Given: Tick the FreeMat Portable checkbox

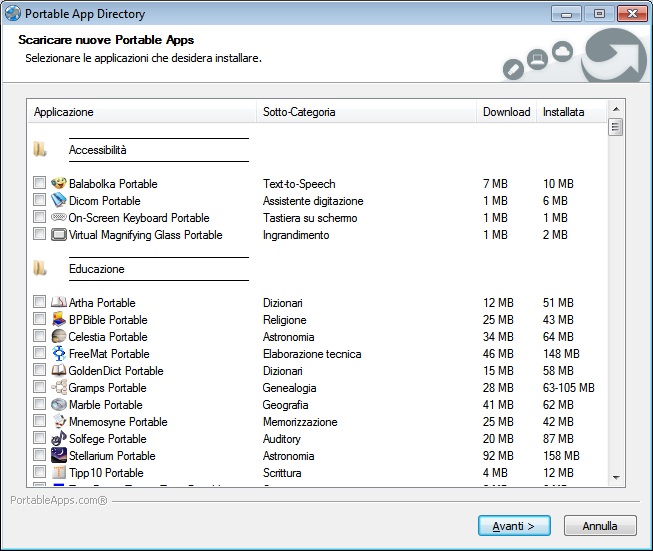Looking at the screenshot, I should click(40, 352).
